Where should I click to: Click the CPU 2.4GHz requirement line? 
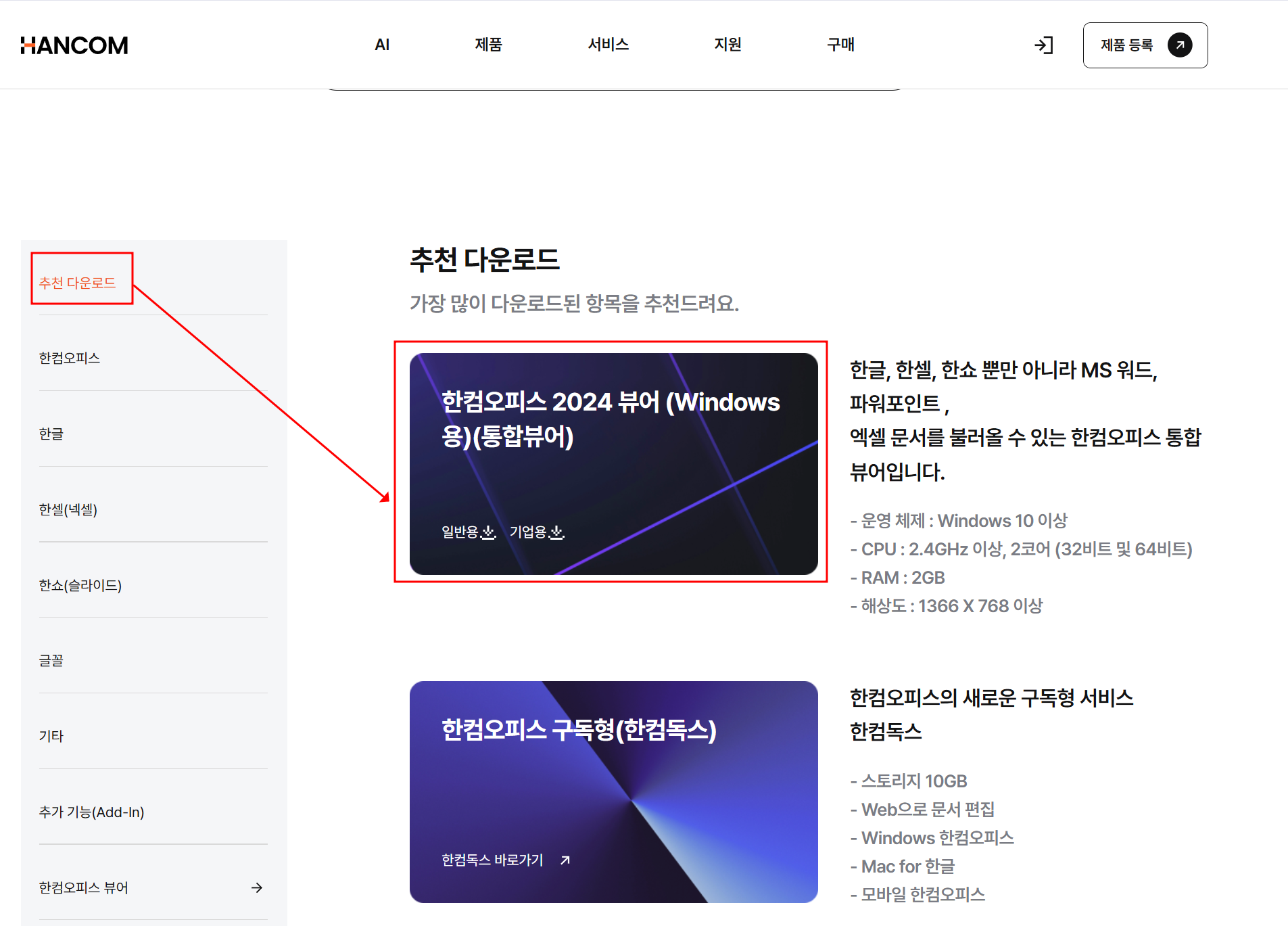pyautogui.click(x=1021, y=549)
